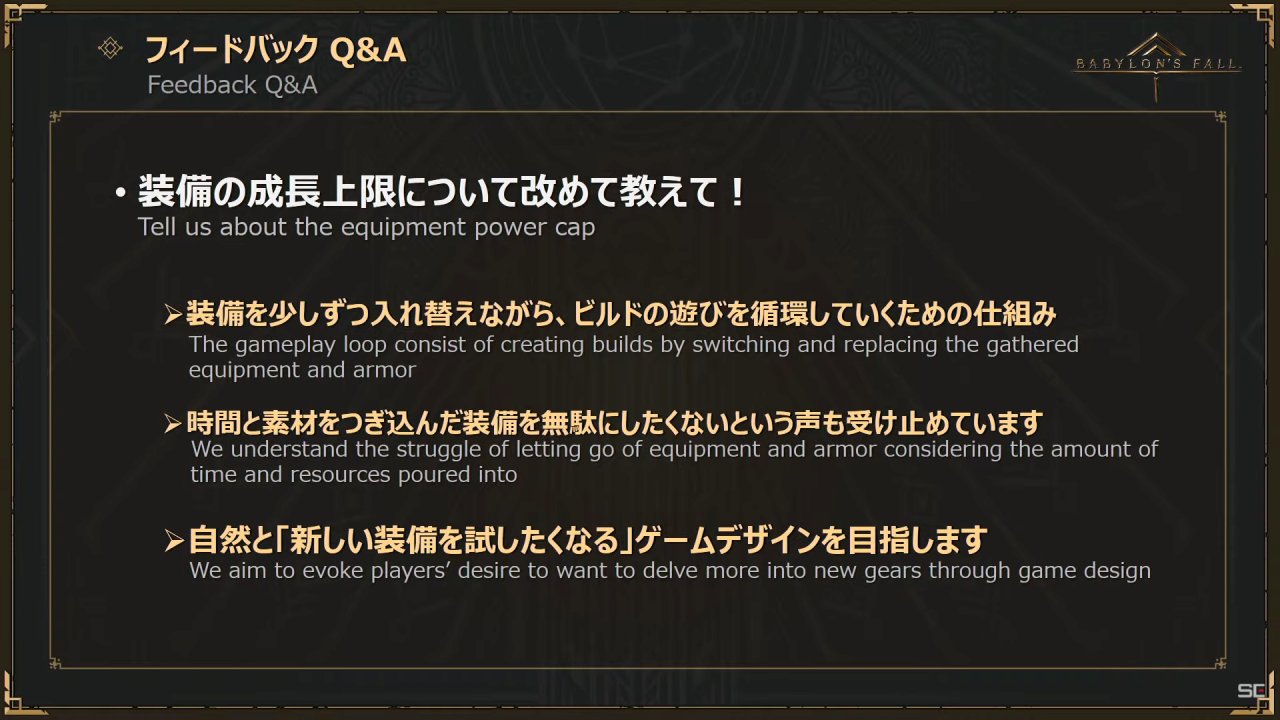Click the ornate top-right corner frame decoration

click(1260, 18)
